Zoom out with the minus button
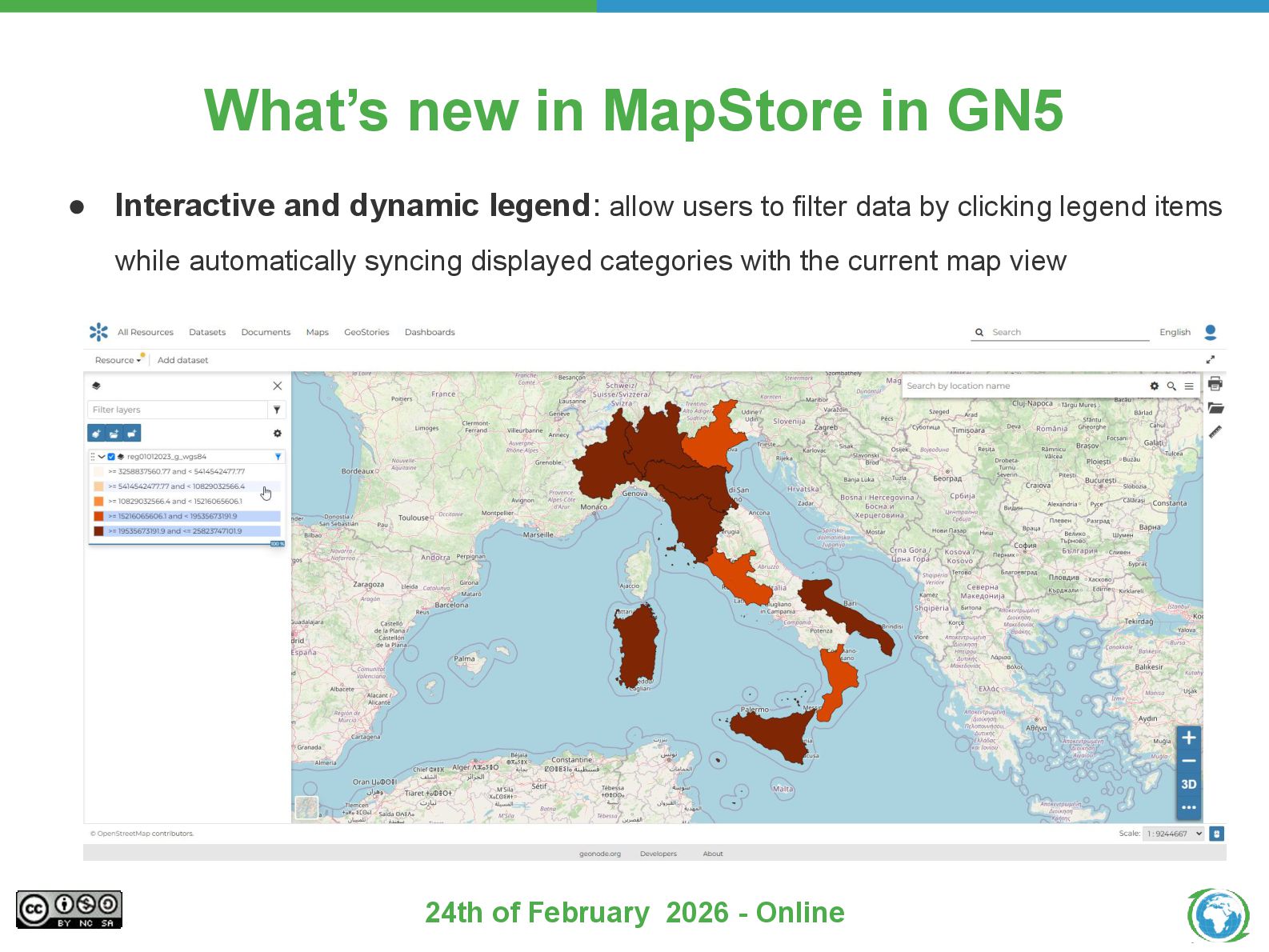 [x=1189, y=761]
